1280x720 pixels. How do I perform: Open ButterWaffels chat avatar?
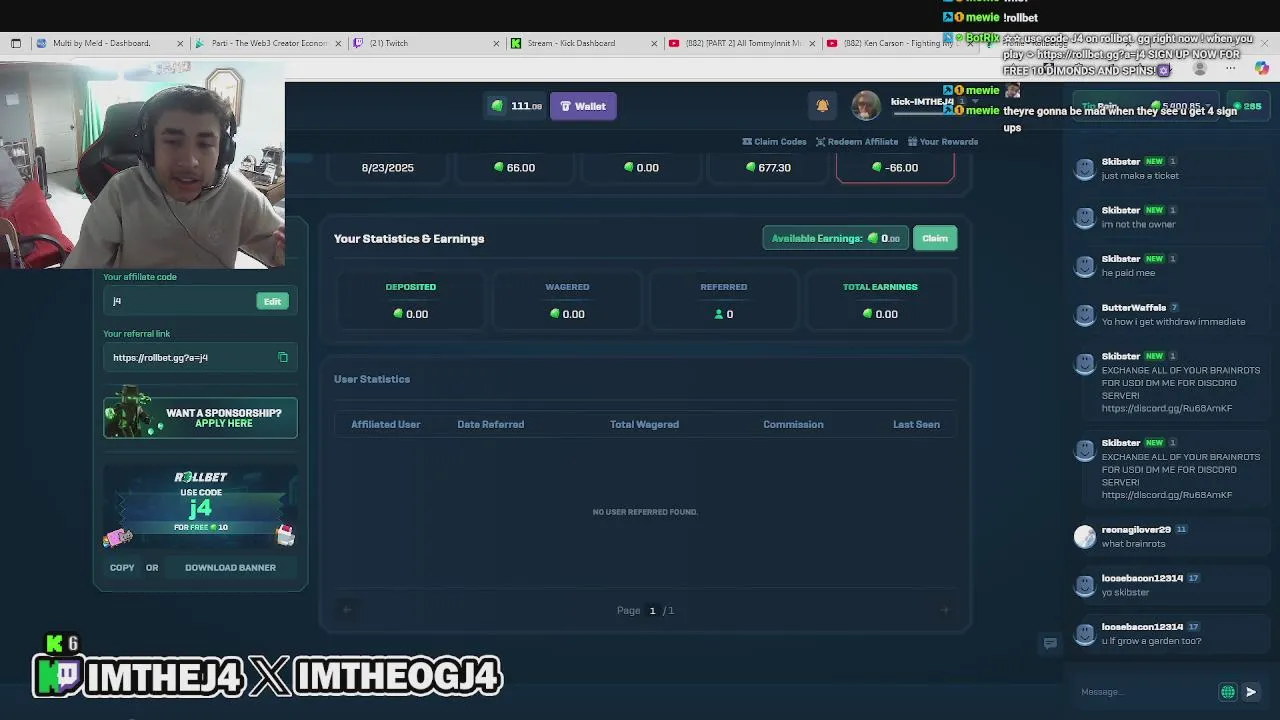[1085, 315]
